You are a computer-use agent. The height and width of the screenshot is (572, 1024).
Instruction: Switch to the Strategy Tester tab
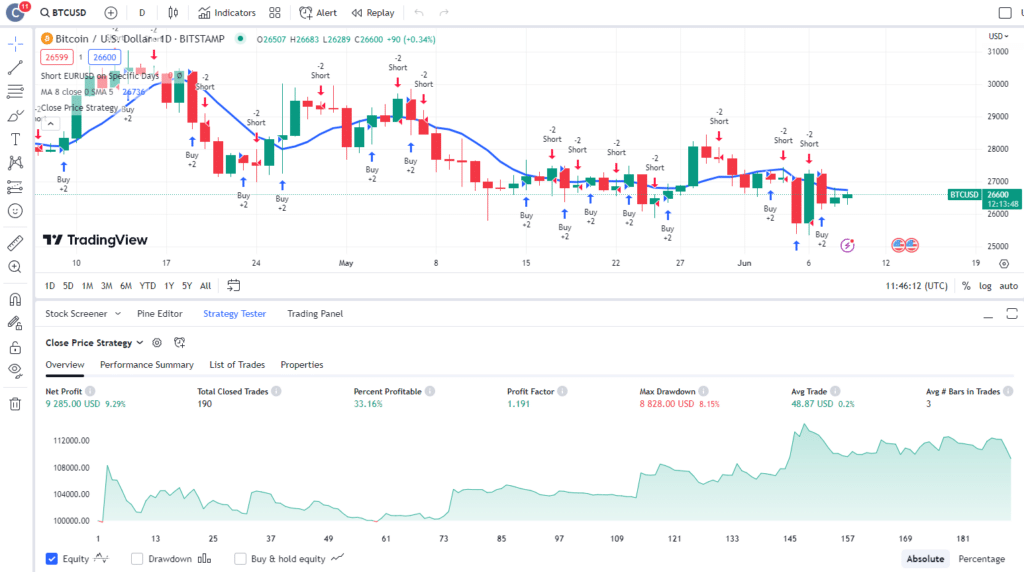[x=234, y=313]
